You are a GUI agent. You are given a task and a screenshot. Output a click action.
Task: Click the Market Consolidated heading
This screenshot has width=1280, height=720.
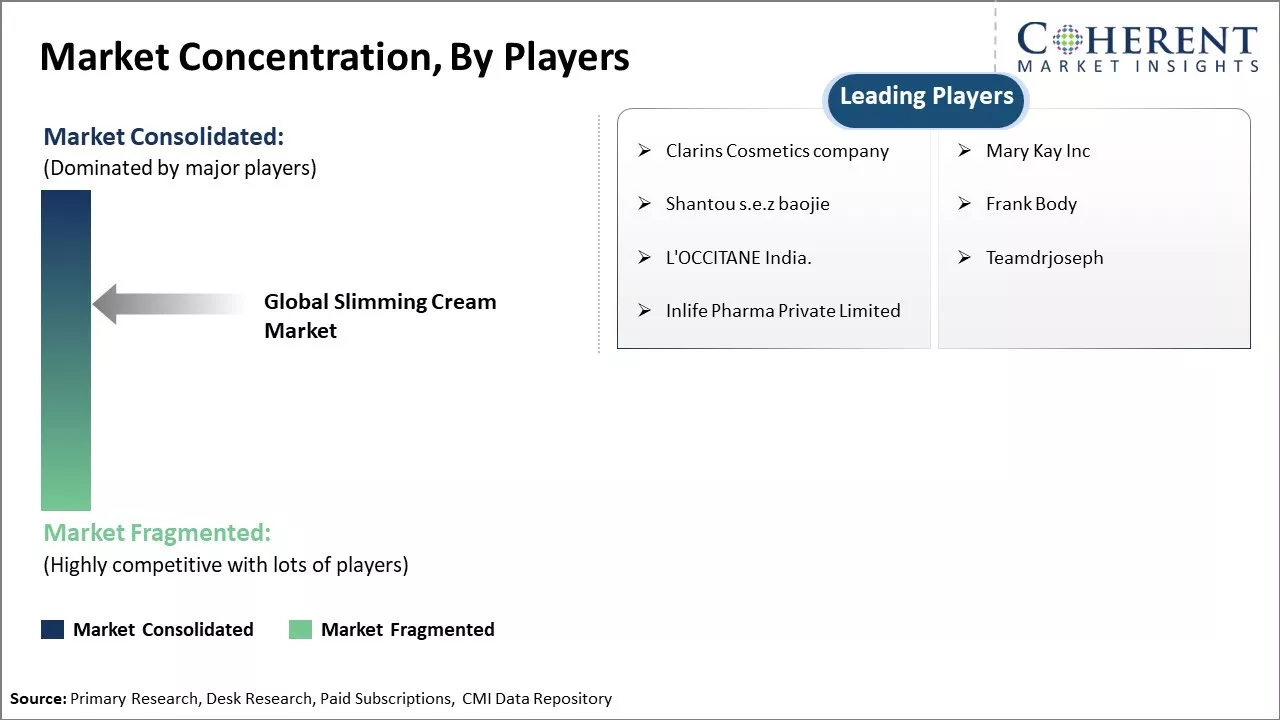coord(164,137)
